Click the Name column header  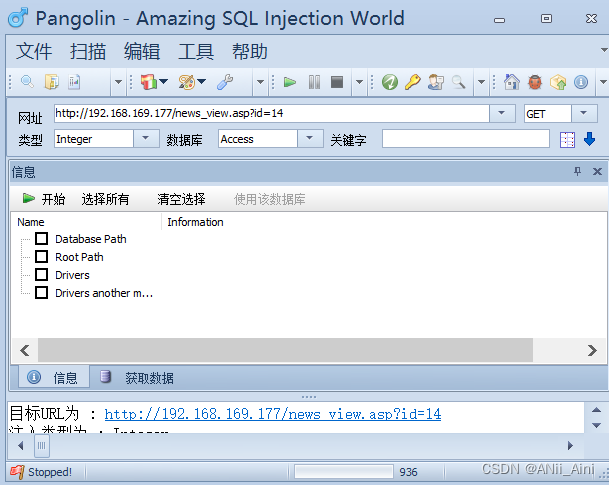(85, 222)
